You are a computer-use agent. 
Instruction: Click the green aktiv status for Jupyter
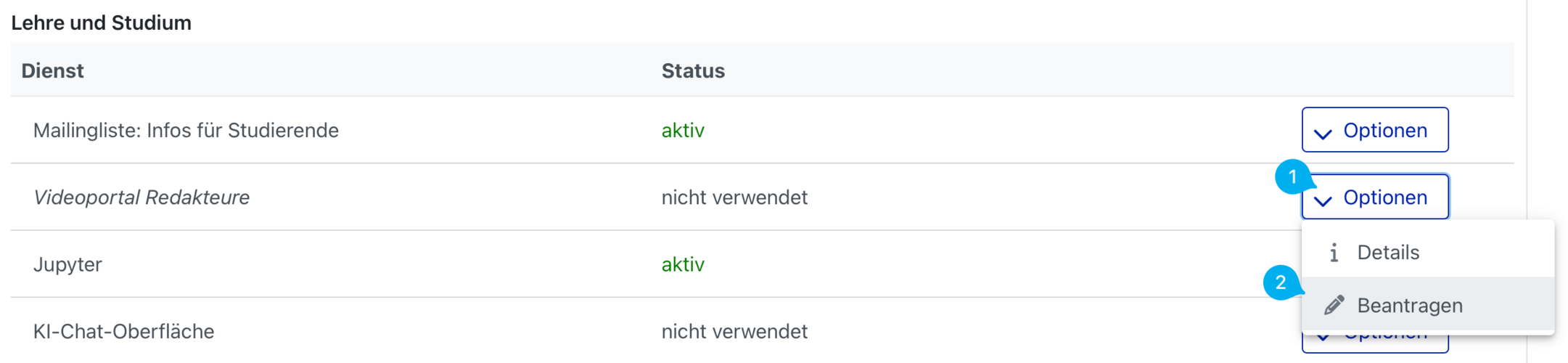(682, 264)
